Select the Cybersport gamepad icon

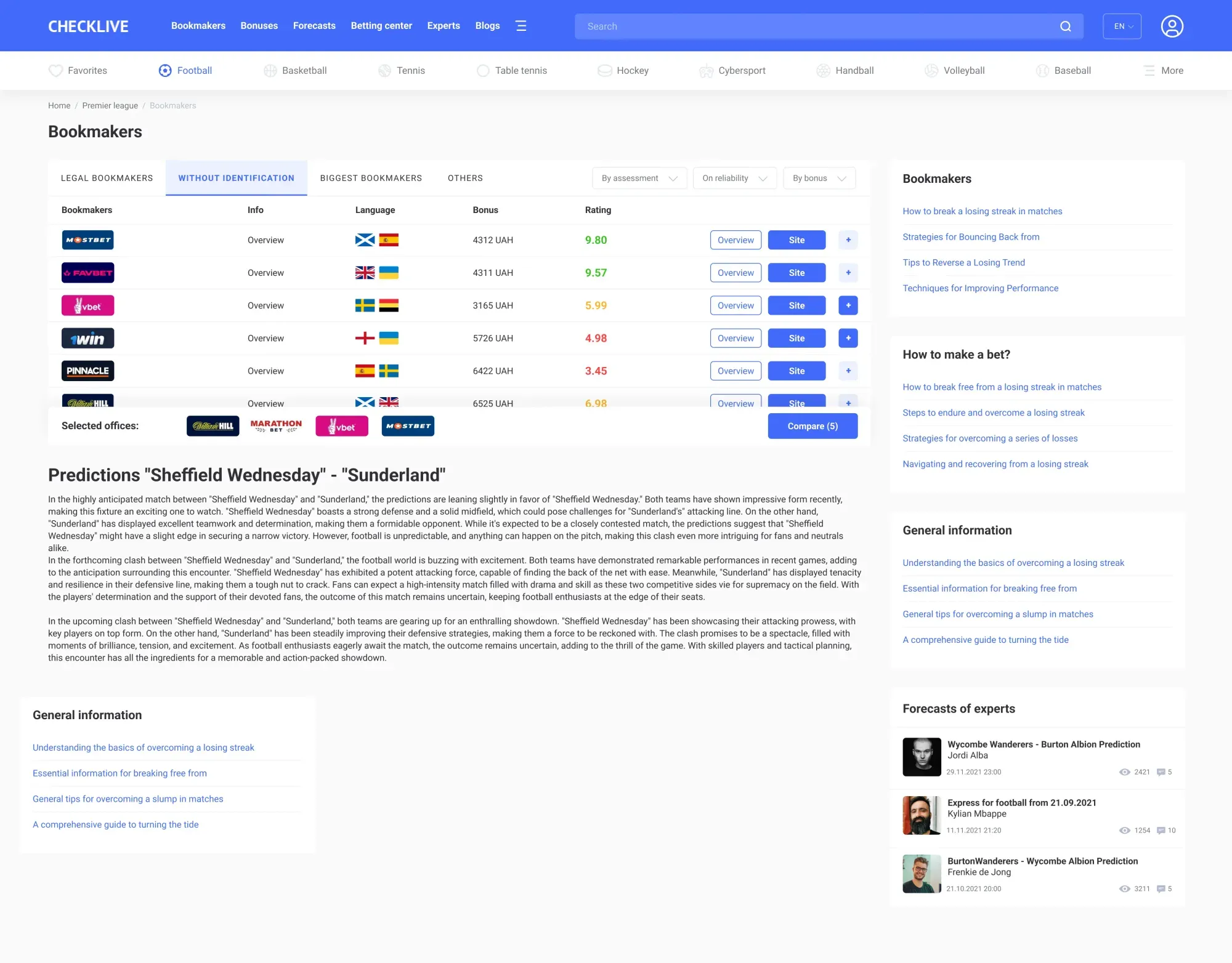coord(706,70)
